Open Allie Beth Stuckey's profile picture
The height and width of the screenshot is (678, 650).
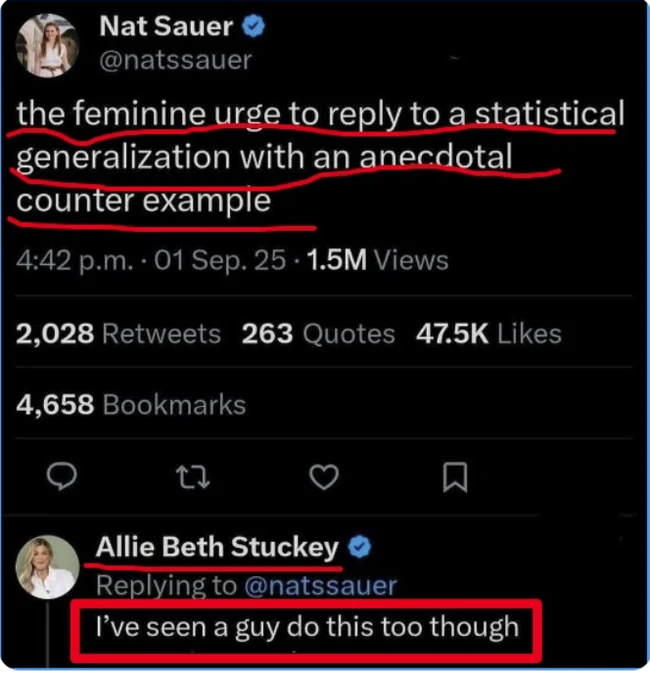coord(48,567)
